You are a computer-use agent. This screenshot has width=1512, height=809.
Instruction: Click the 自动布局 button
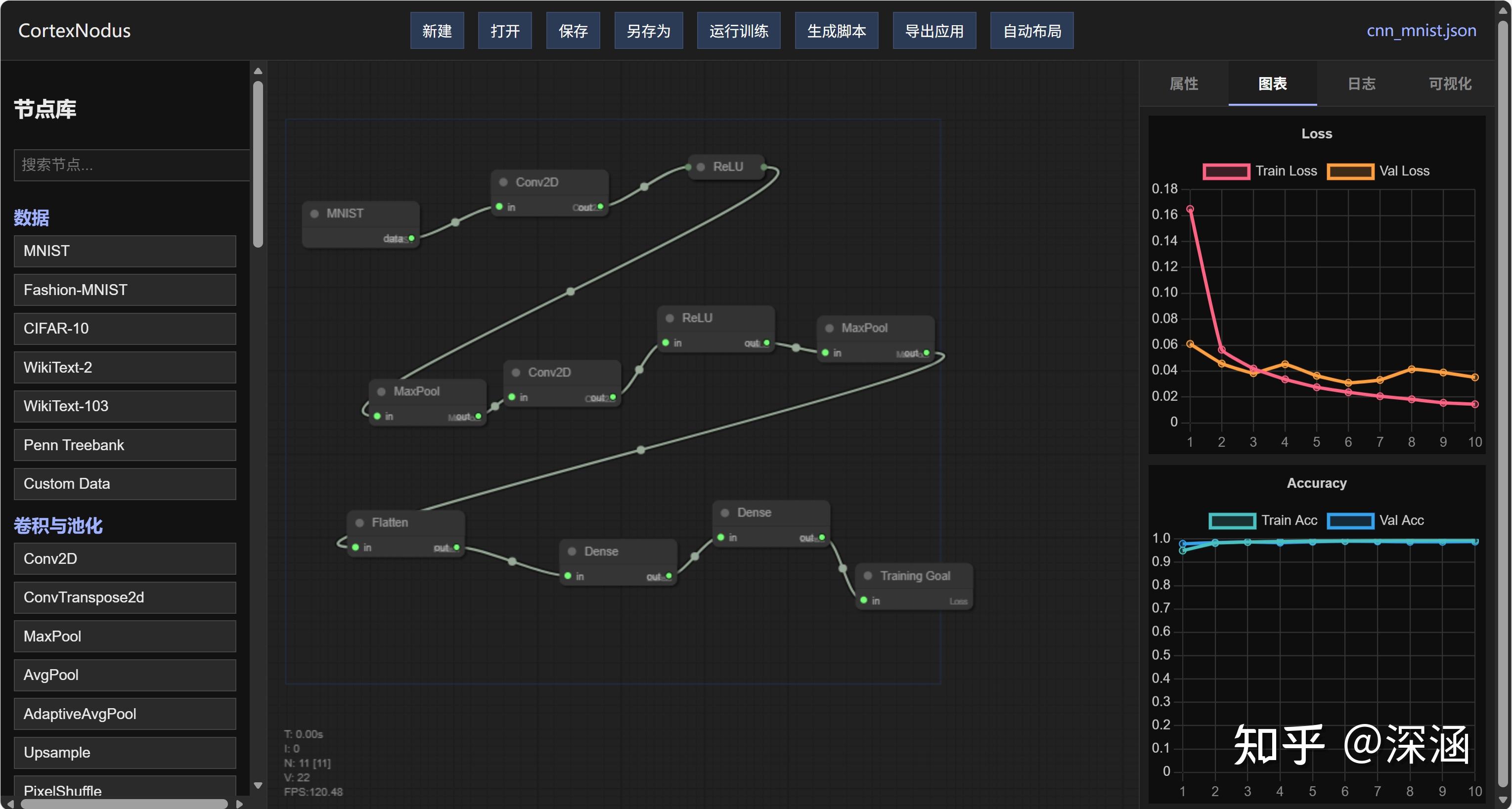1031,31
